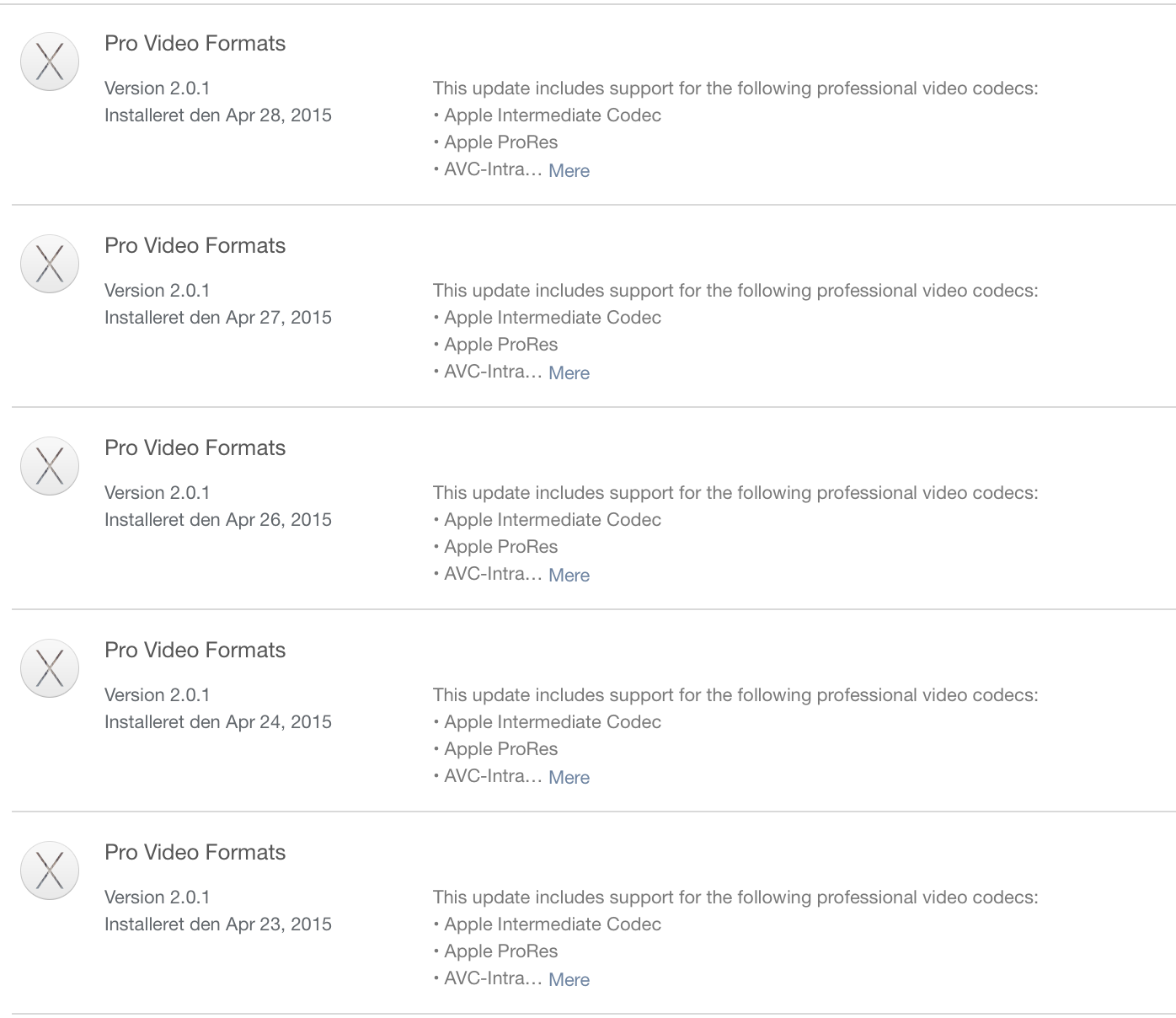Expand description with Mere link, Apr 26 entry

[x=569, y=575]
